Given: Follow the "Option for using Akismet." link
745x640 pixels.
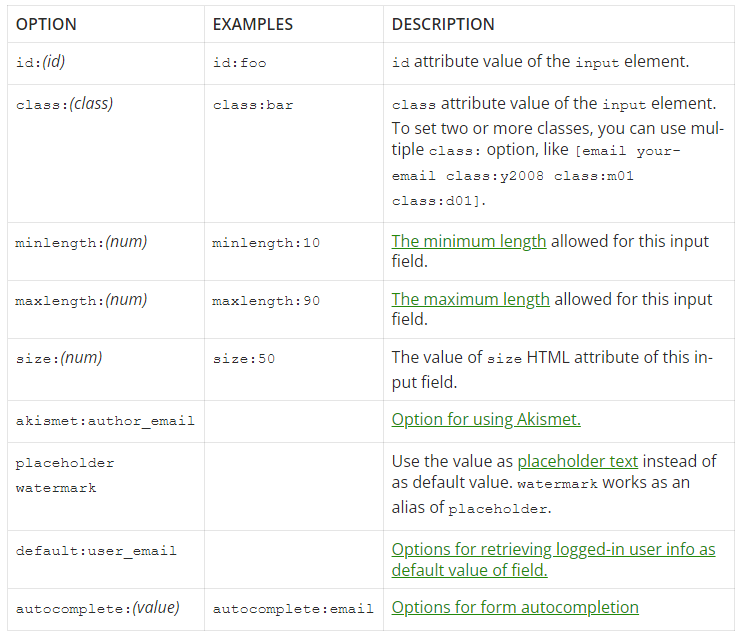Looking at the screenshot, I should [485, 419].
